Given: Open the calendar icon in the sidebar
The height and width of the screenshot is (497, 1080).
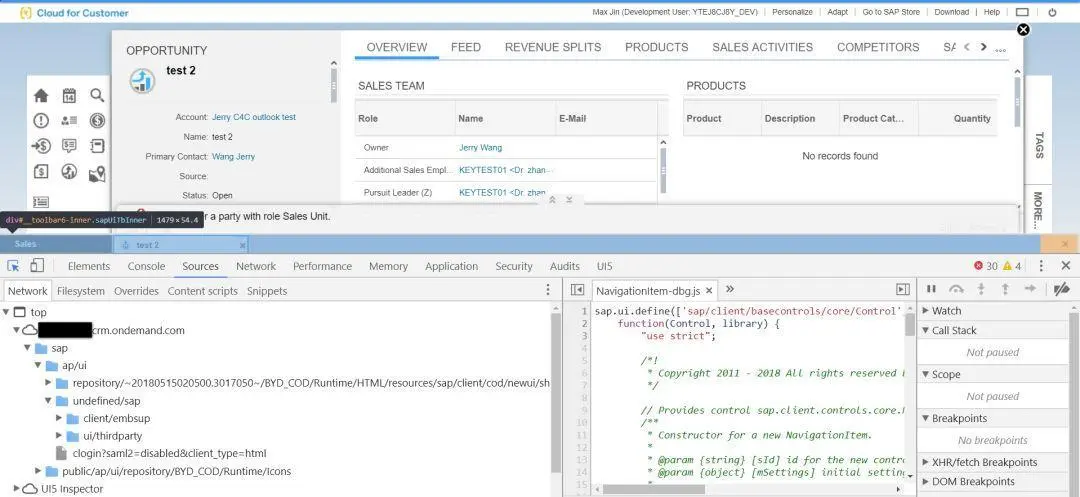Looking at the screenshot, I should pos(69,96).
